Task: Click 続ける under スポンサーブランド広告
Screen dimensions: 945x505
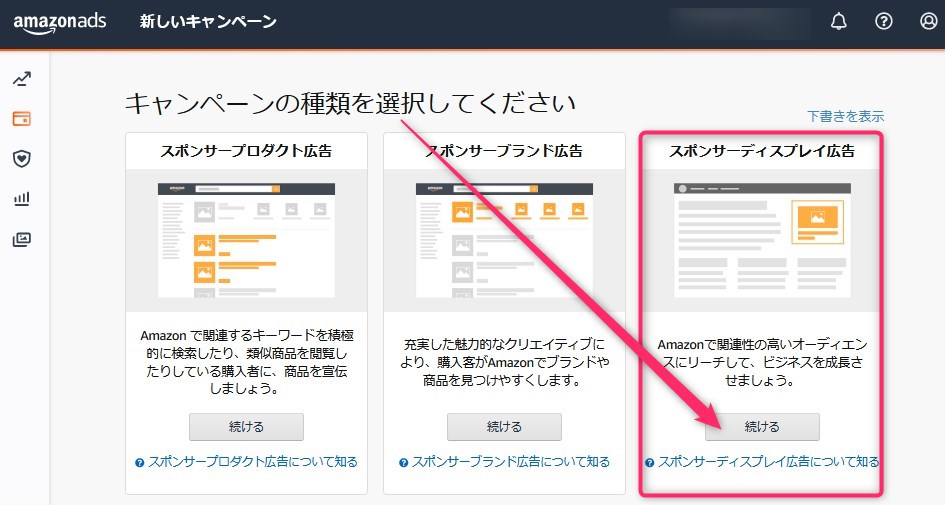Action: coord(504,427)
